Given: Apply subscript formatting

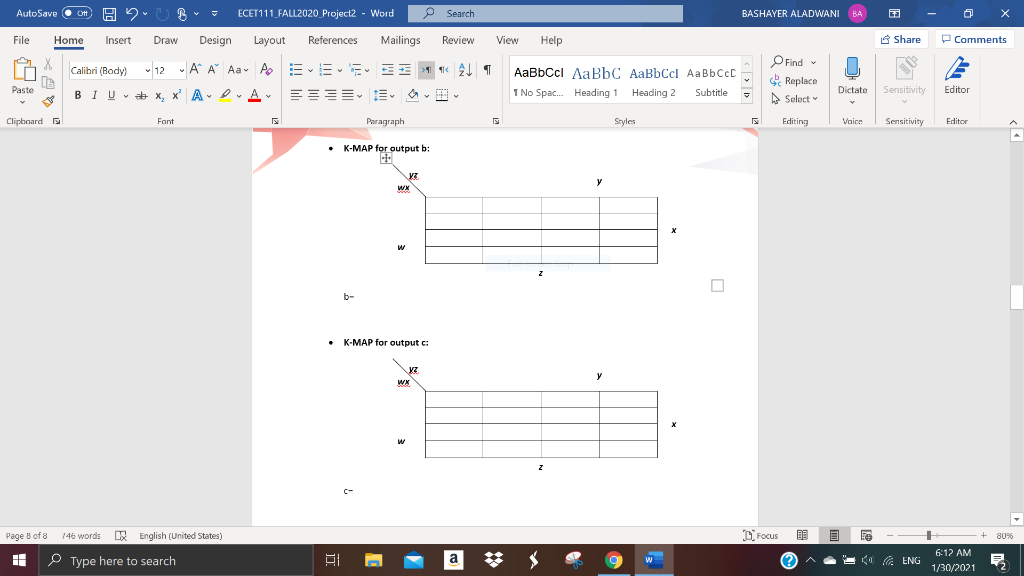Looking at the screenshot, I should (x=159, y=96).
